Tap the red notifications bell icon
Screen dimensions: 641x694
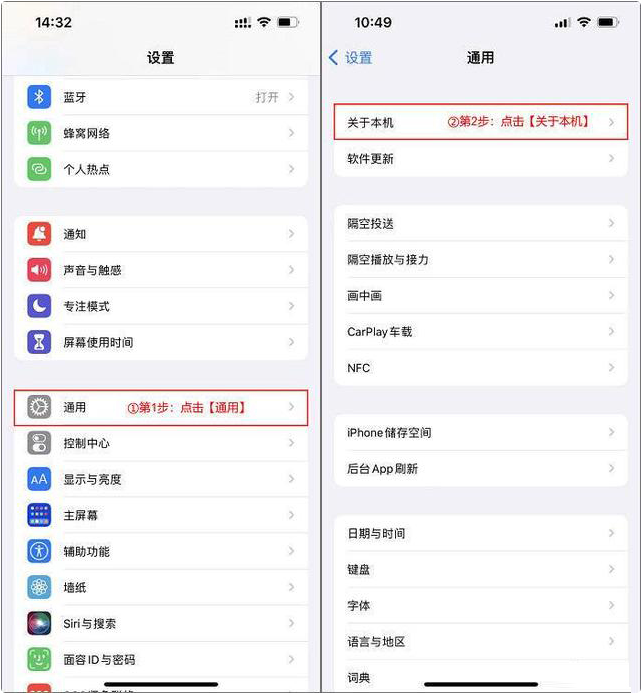39,234
